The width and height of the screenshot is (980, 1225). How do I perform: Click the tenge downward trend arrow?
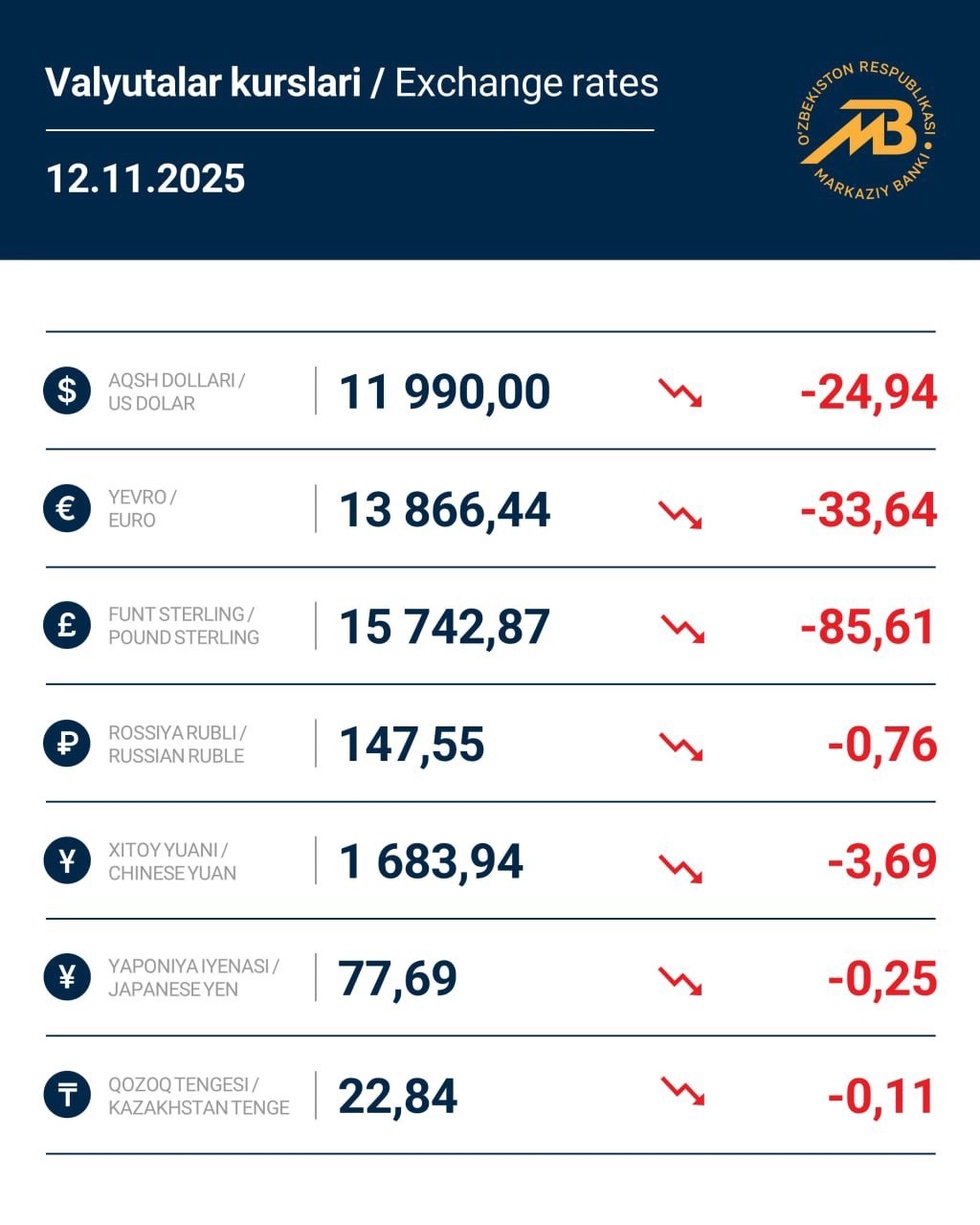[682, 1090]
